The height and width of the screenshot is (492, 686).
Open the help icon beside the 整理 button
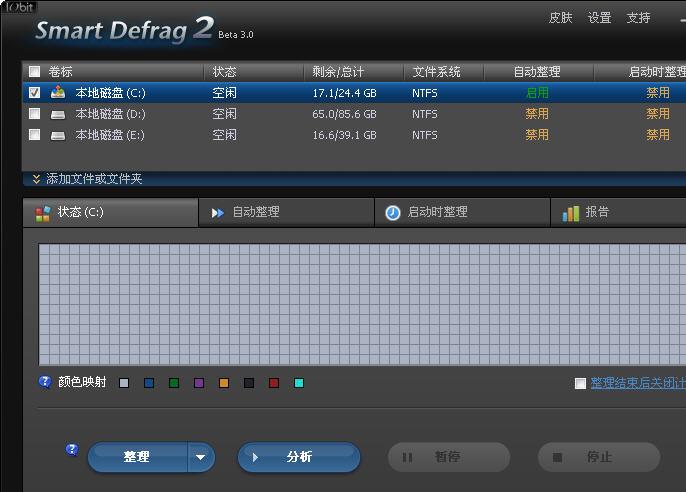(72, 449)
